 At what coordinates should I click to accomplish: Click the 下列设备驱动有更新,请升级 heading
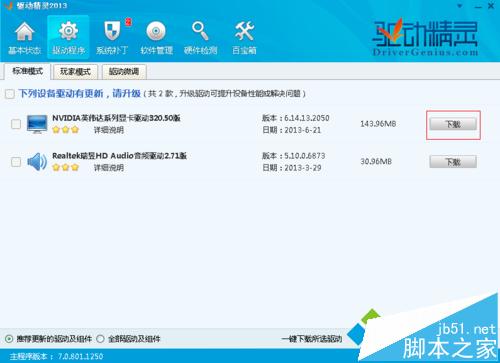[x=80, y=93]
